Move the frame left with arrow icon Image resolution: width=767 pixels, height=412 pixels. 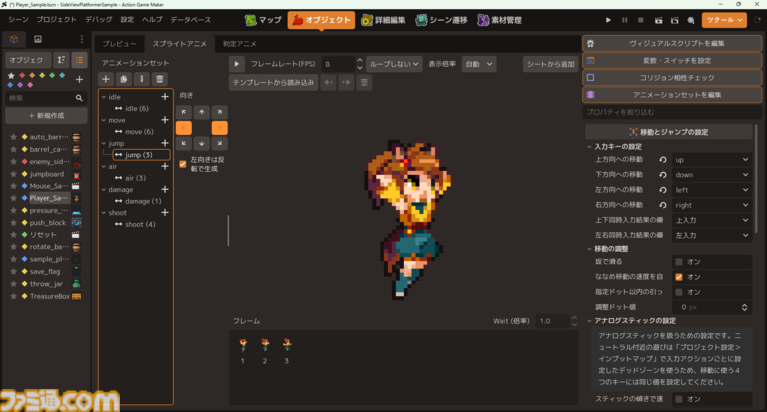[329, 82]
